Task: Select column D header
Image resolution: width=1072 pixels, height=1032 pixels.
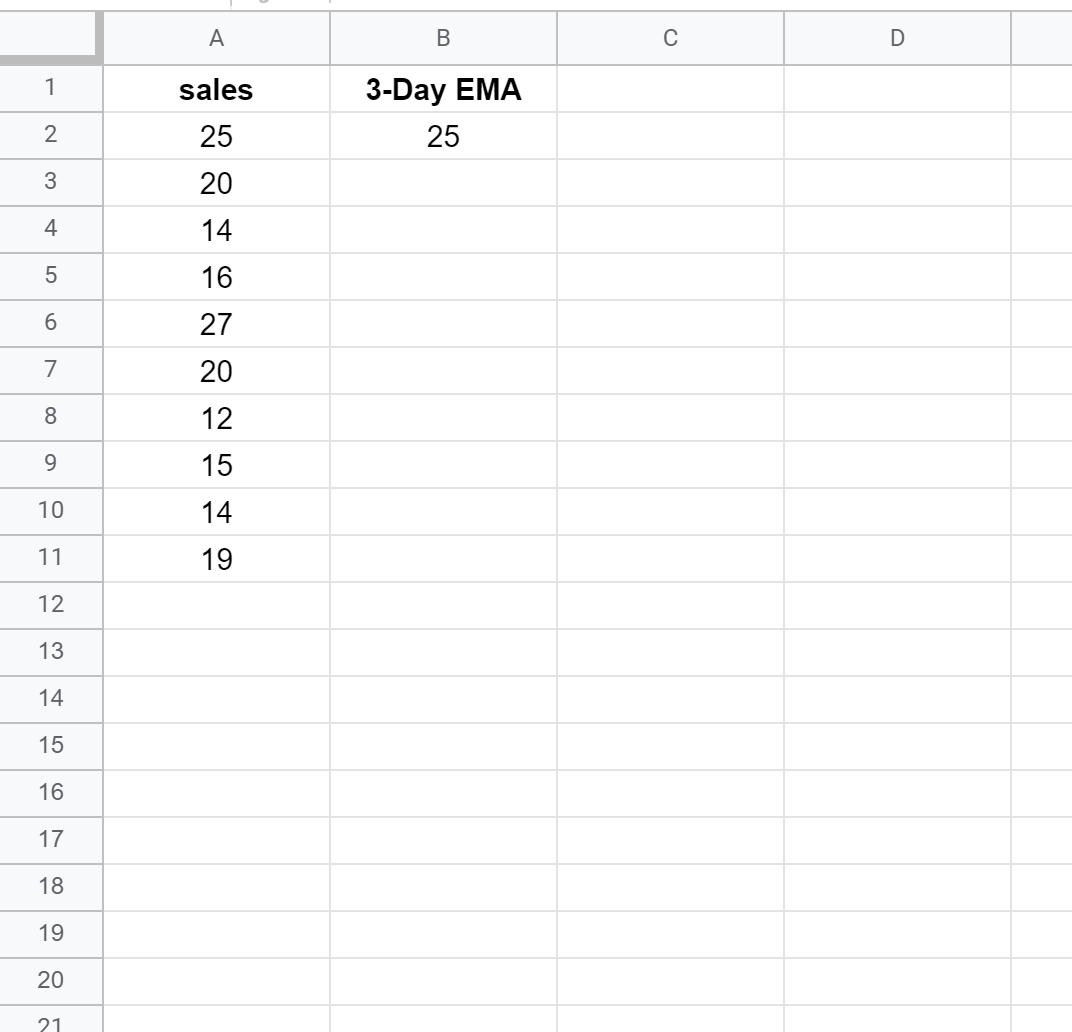Action: tap(897, 39)
